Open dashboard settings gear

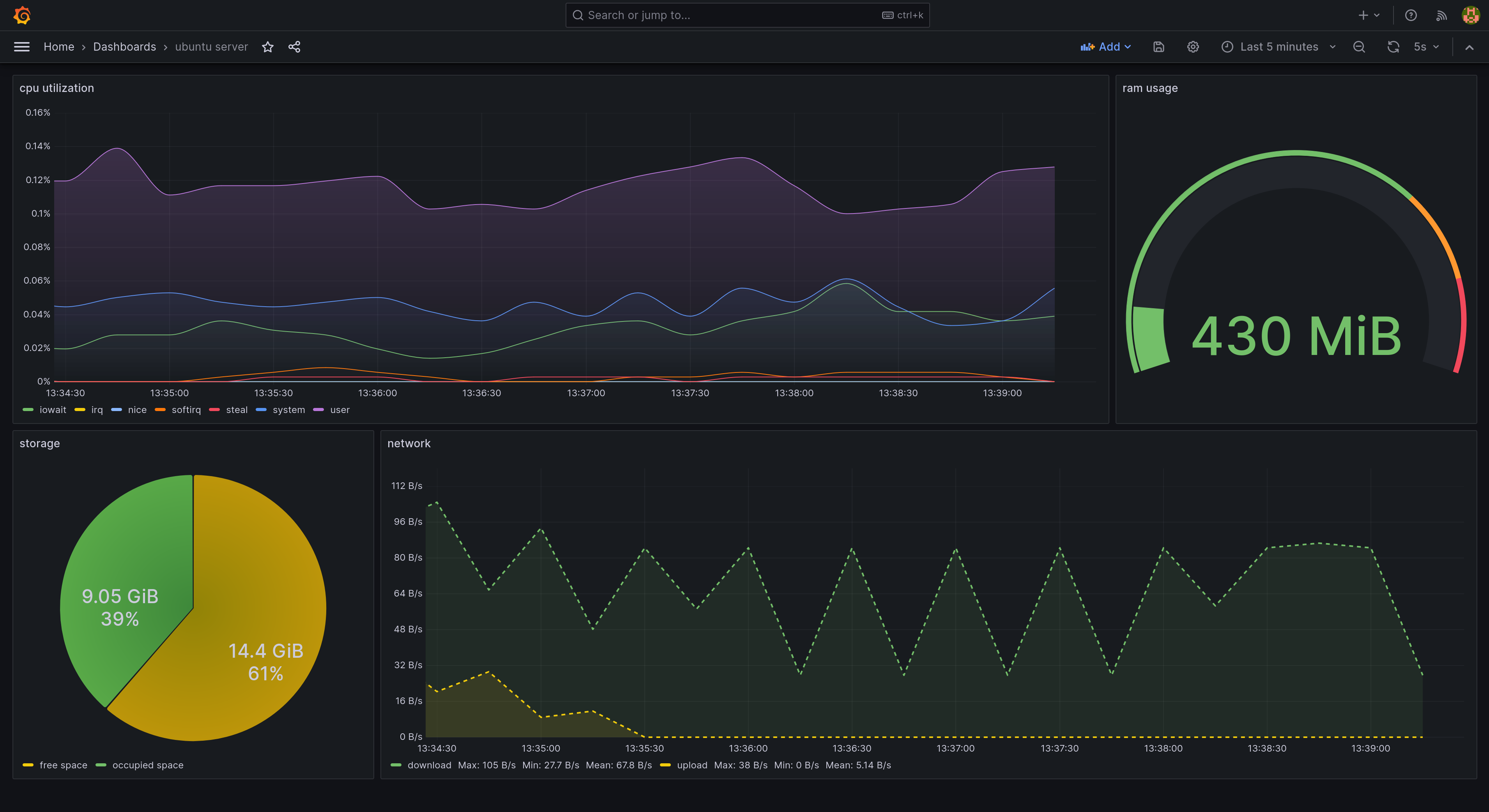(1193, 47)
